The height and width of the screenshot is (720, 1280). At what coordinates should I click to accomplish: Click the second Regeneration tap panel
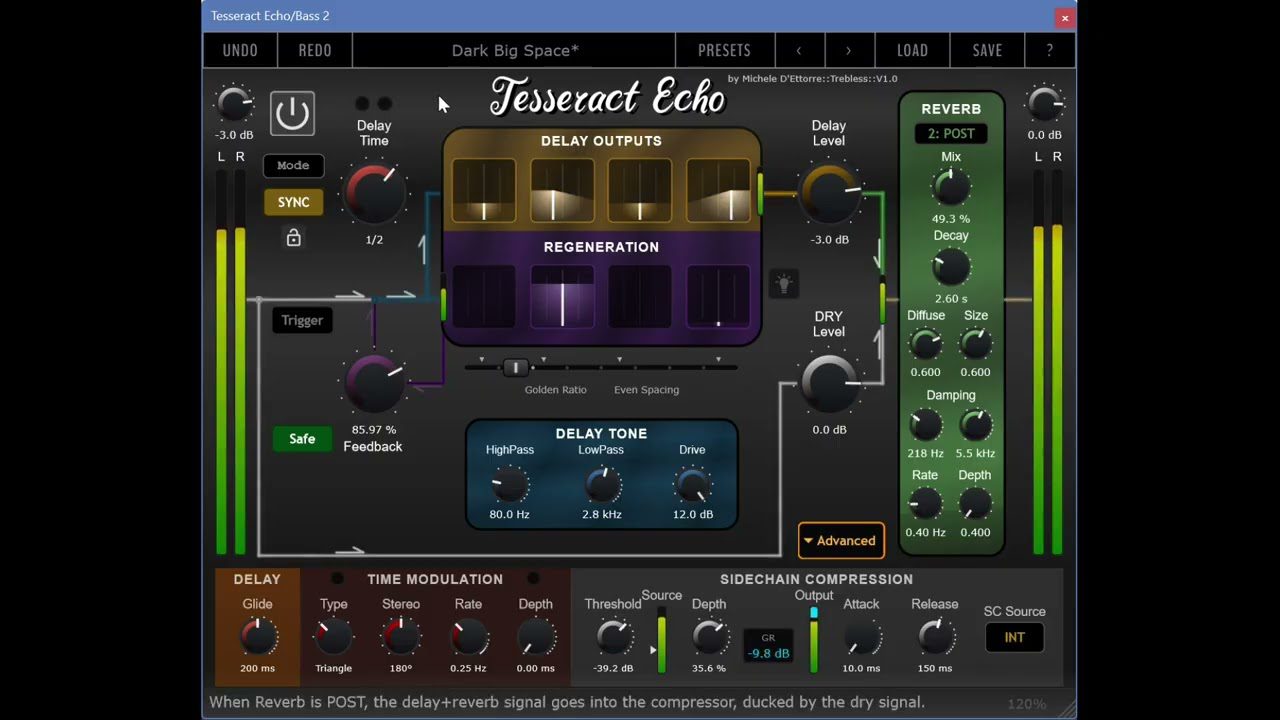tap(562, 296)
